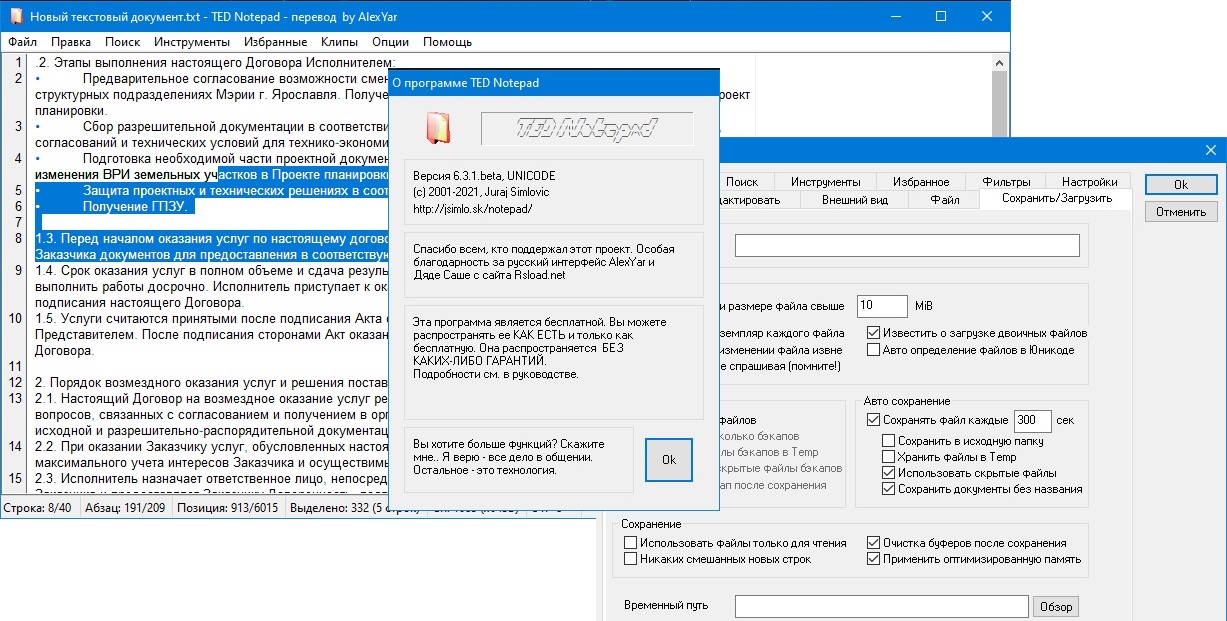The width and height of the screenshot is (1227, 621).
Task: Click line number 9 in editor gutter
Action: click(x=19, y=269)
